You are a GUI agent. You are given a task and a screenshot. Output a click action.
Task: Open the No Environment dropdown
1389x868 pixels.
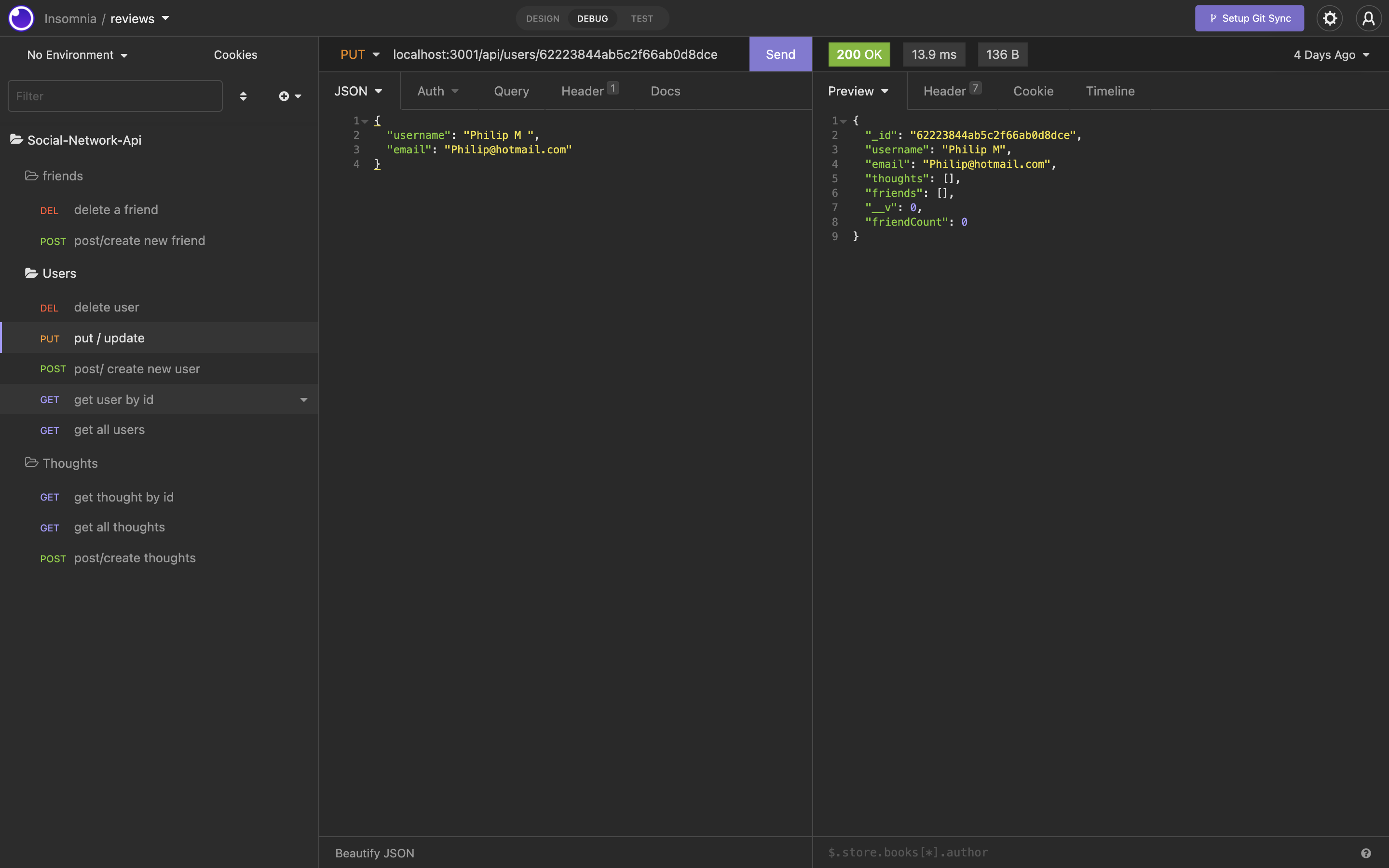point(76,54)
